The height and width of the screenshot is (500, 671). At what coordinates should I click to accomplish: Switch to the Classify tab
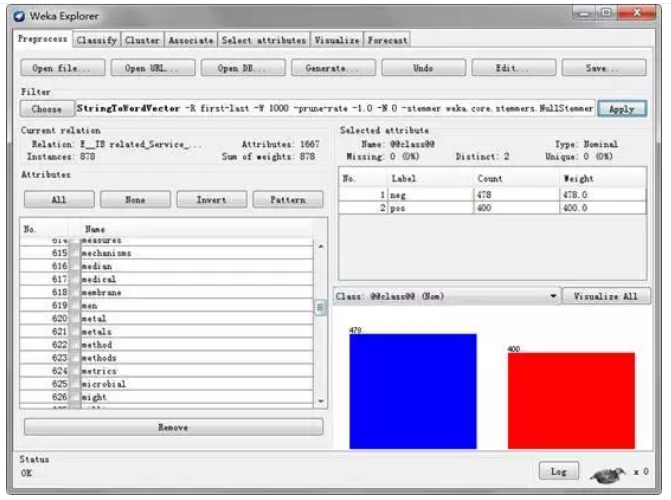point(97,40)
